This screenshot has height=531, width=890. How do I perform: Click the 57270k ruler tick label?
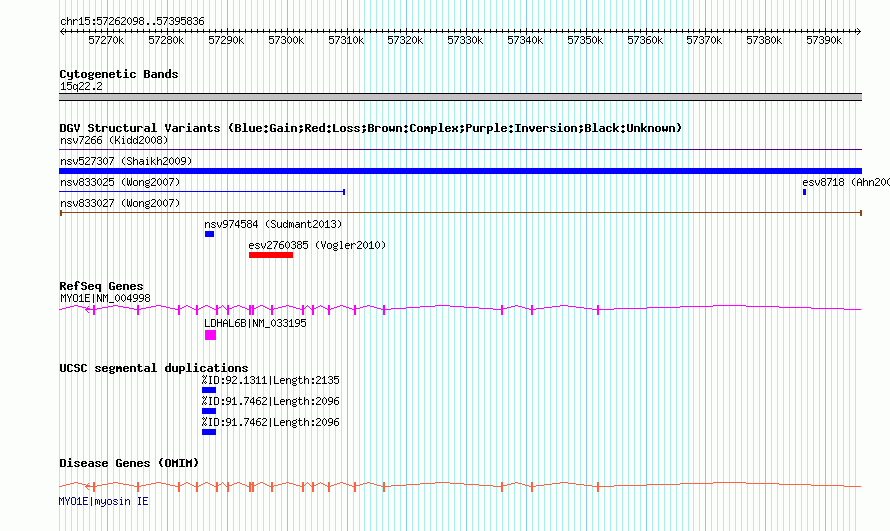[106, 41]
